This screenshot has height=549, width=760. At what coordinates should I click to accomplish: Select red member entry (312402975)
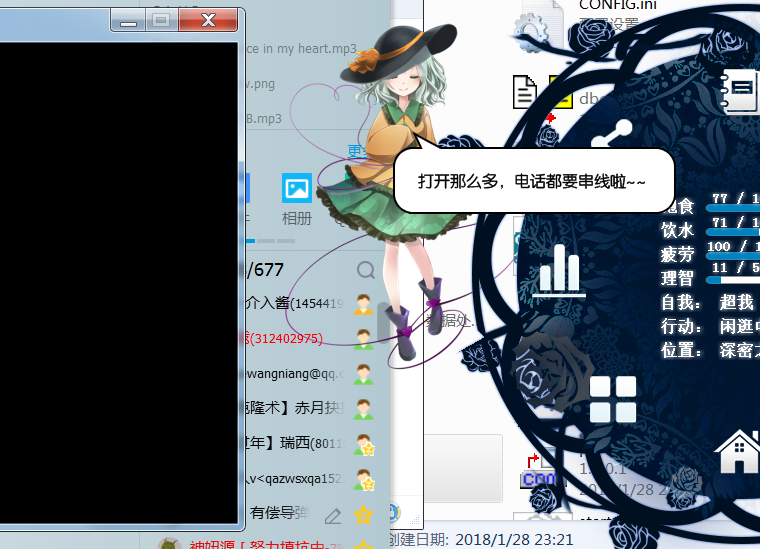click(285, 338)
